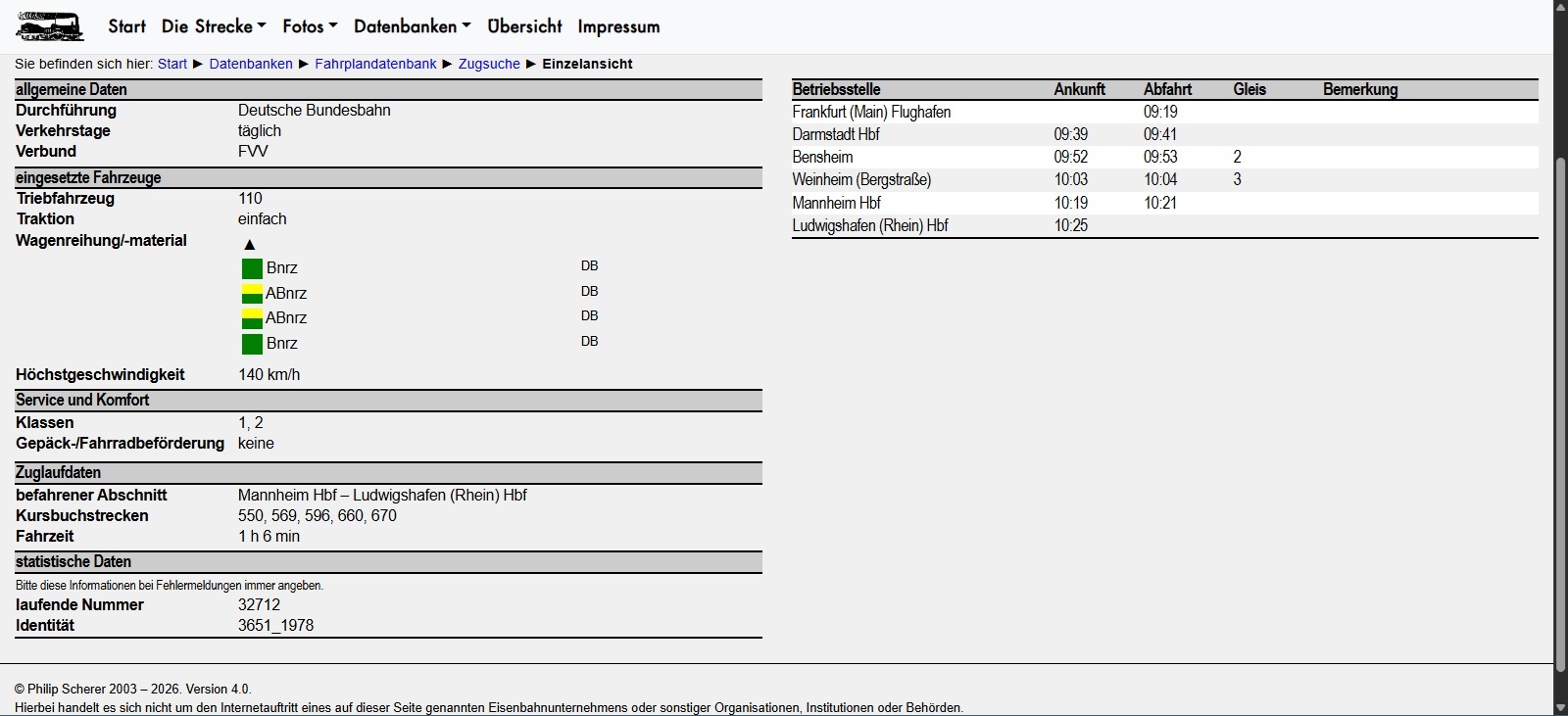Click the green icon of the bottom Bnrz wagon
The height and width of the screenshot is (716, 1568).
(x=252, y=344)
